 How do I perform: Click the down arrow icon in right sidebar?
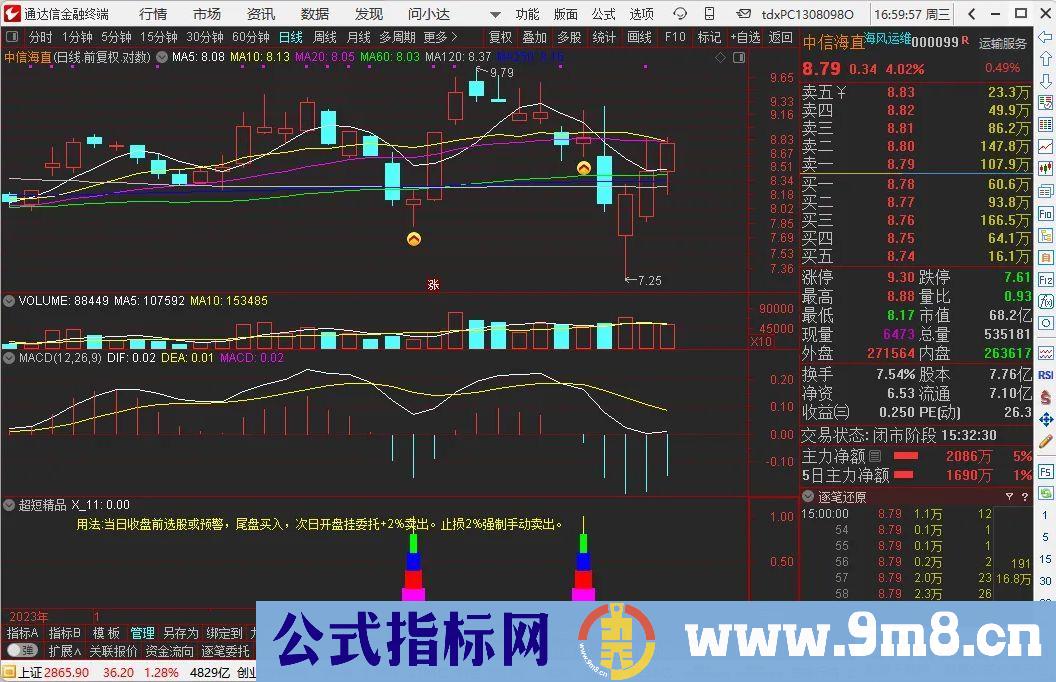point(1045,81)
